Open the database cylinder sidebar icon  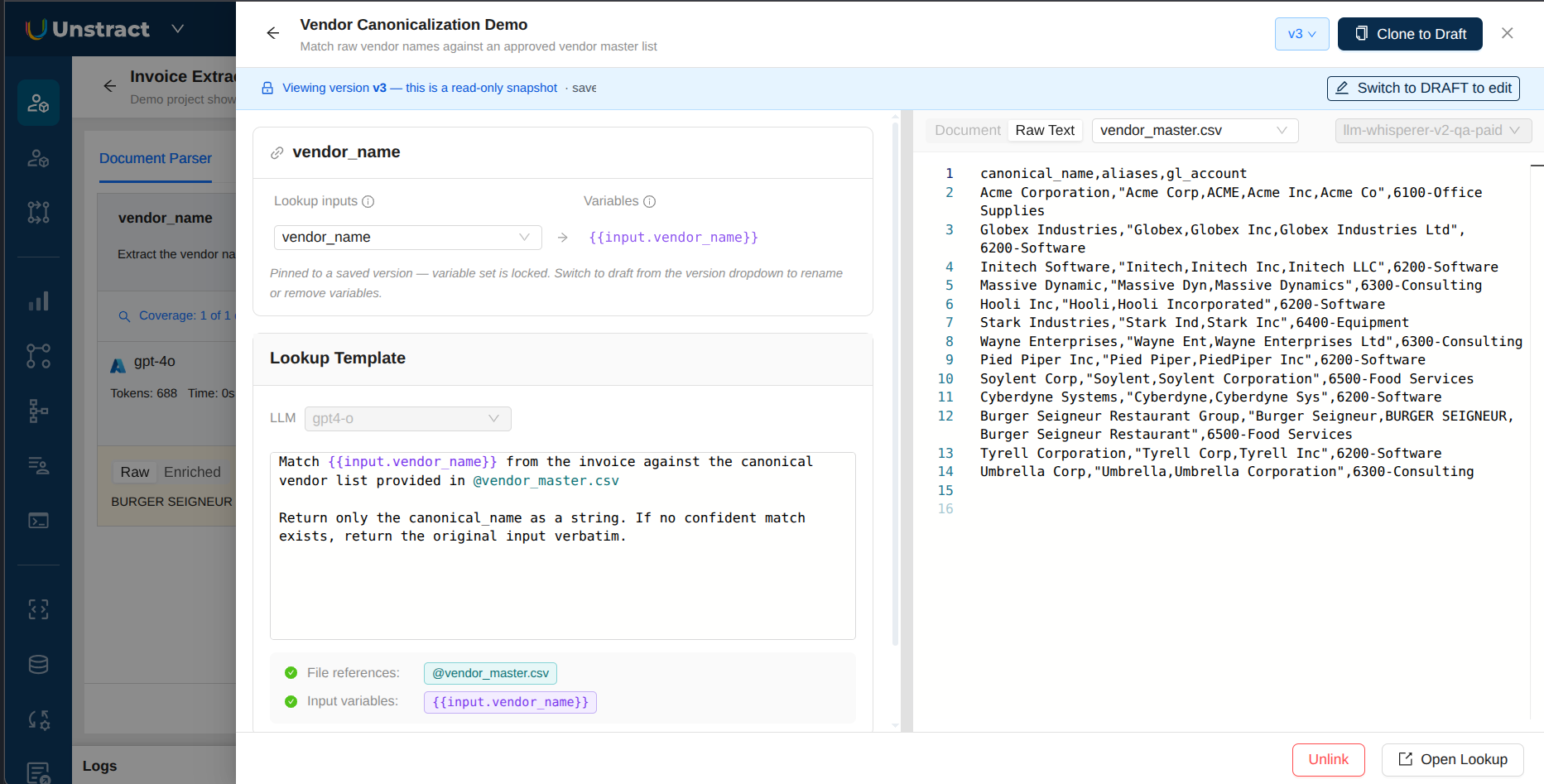click(38, 664)
